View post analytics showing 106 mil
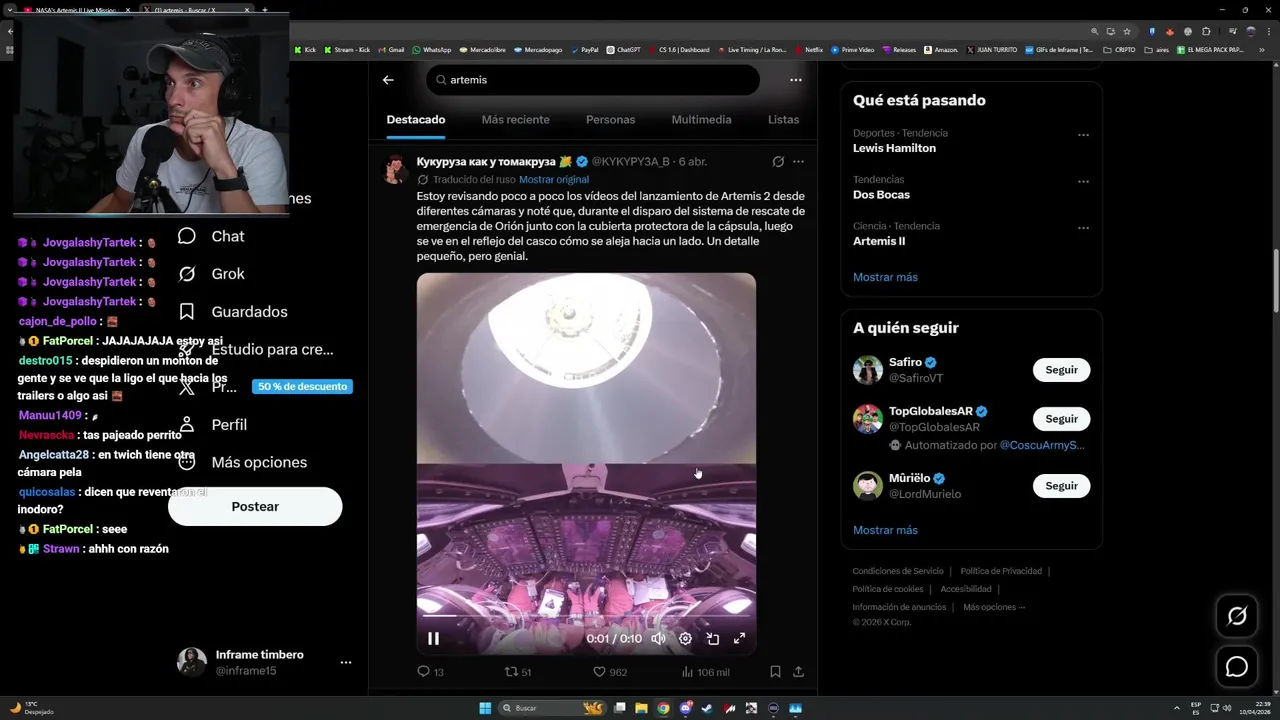The width and height of the screenshot is (1280, 720). pos(705,672)
